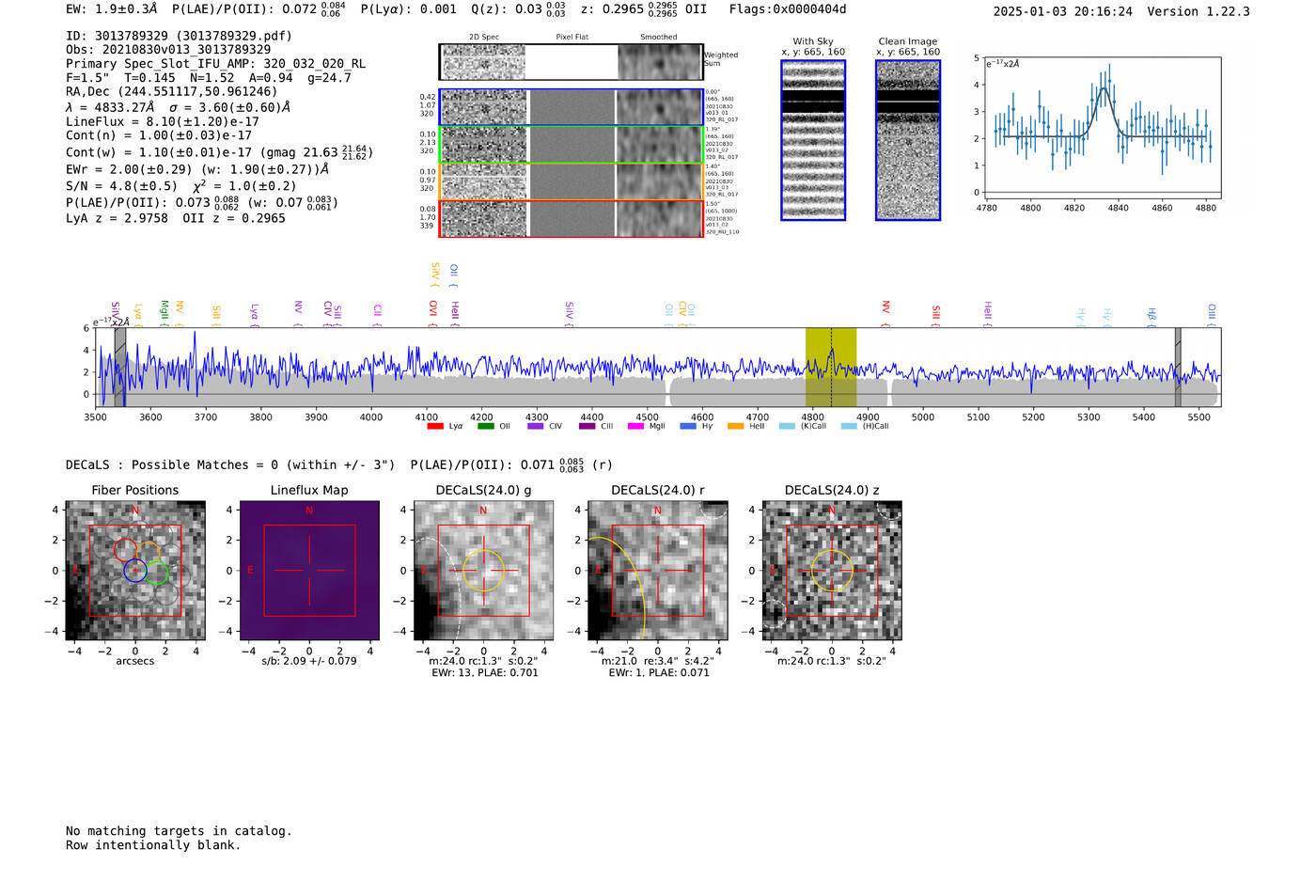Click the Hβ line label above the spectrum
Viewport: 1316px width, 896px height.
click(x=1151, y=315)
